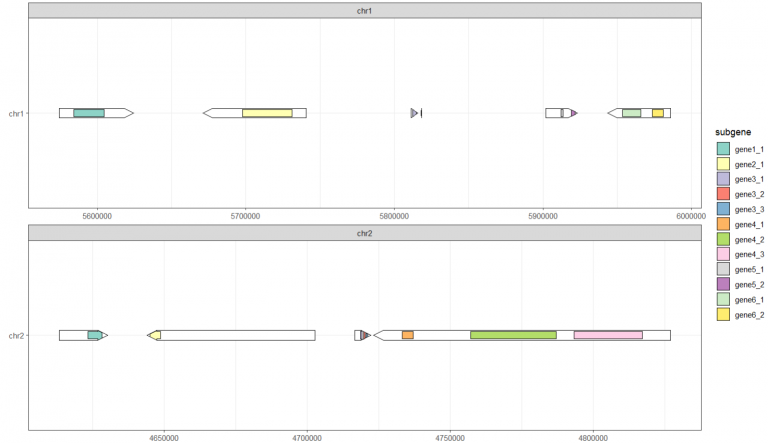This screenshot has width=768, height=443.
Task: Click the yellow subgene block on chr1
Action: [x=267, y=113]
